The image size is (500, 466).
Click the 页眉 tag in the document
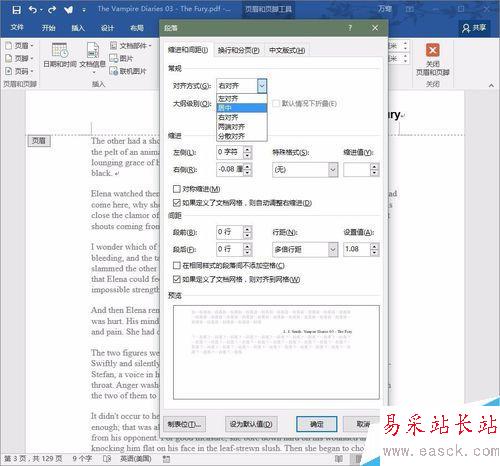click(x=39, y=141)
